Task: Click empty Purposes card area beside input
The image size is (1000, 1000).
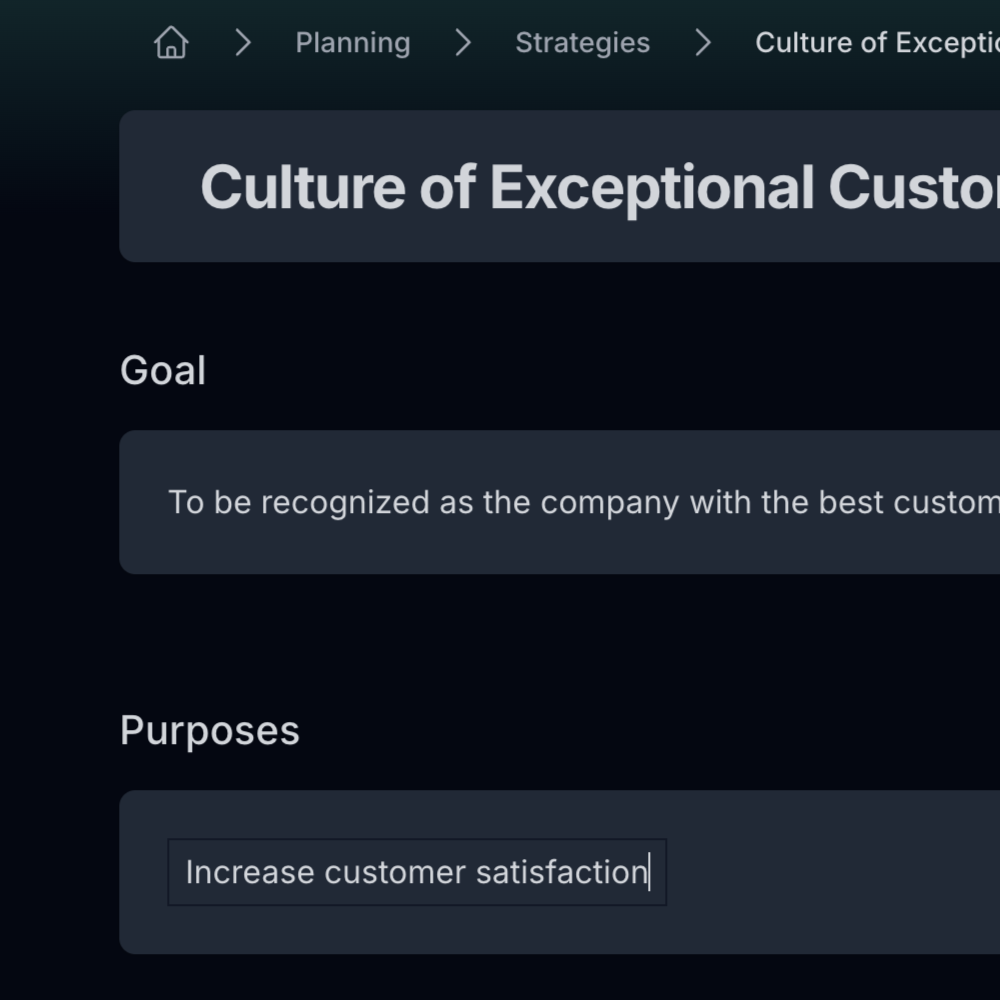Action: [830, 872]
